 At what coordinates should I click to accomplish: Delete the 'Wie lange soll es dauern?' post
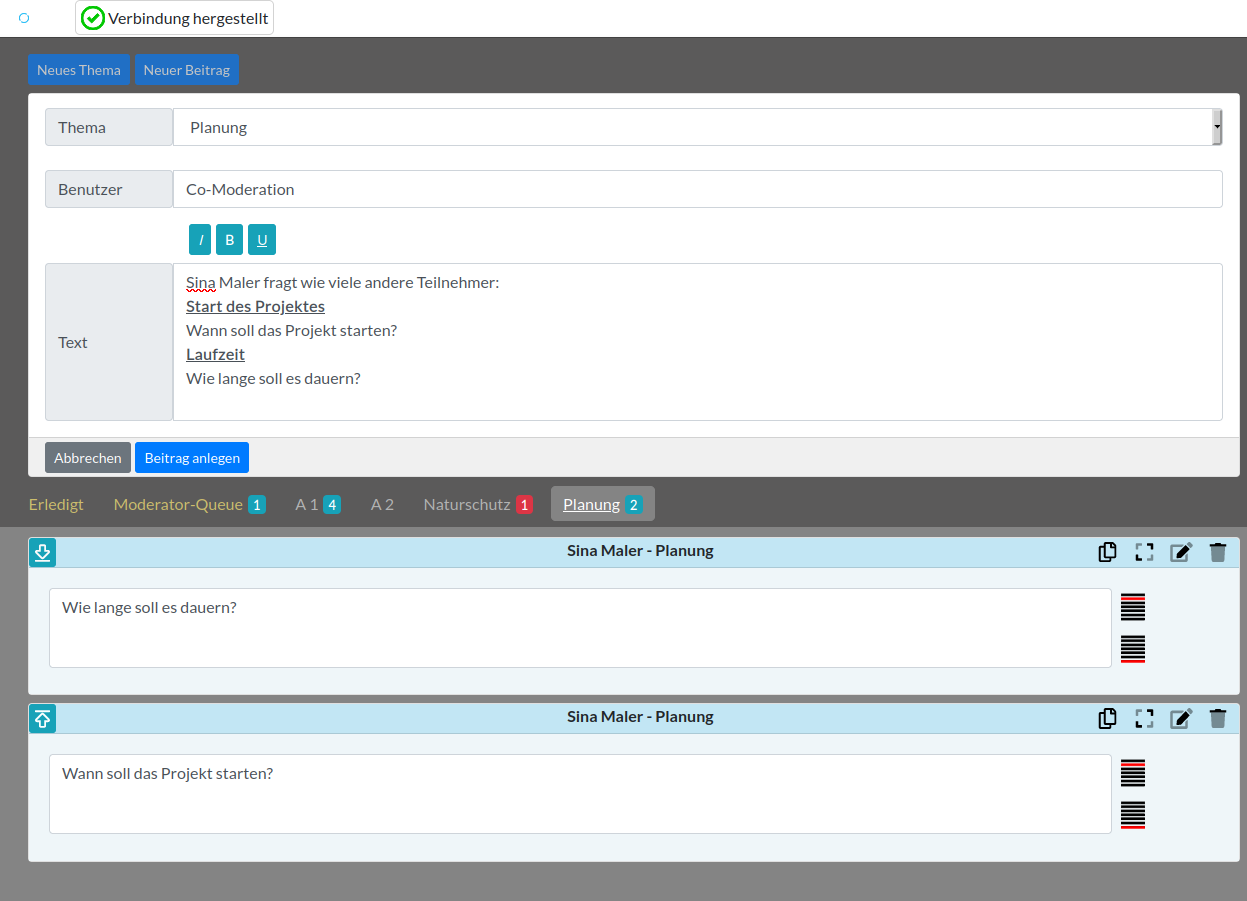point(1217,552)
